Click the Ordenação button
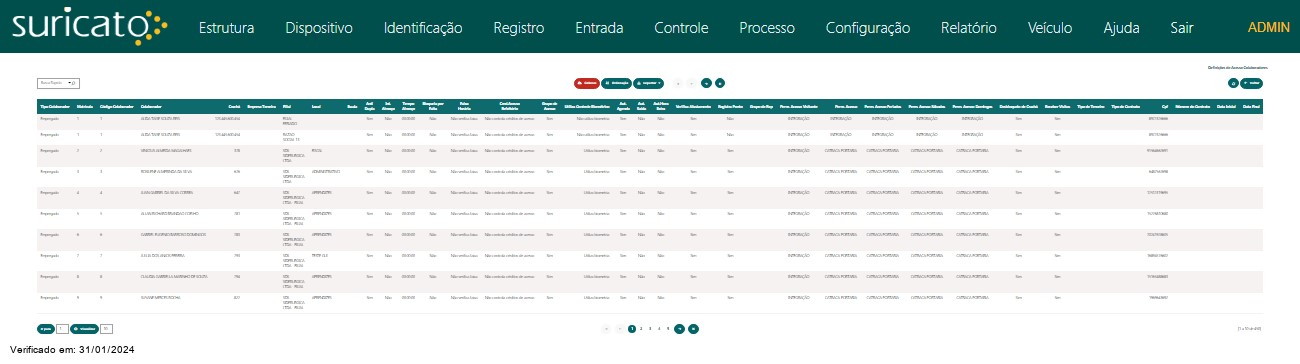This screenshot has width=1300, height=364. (x=616, y=82)
